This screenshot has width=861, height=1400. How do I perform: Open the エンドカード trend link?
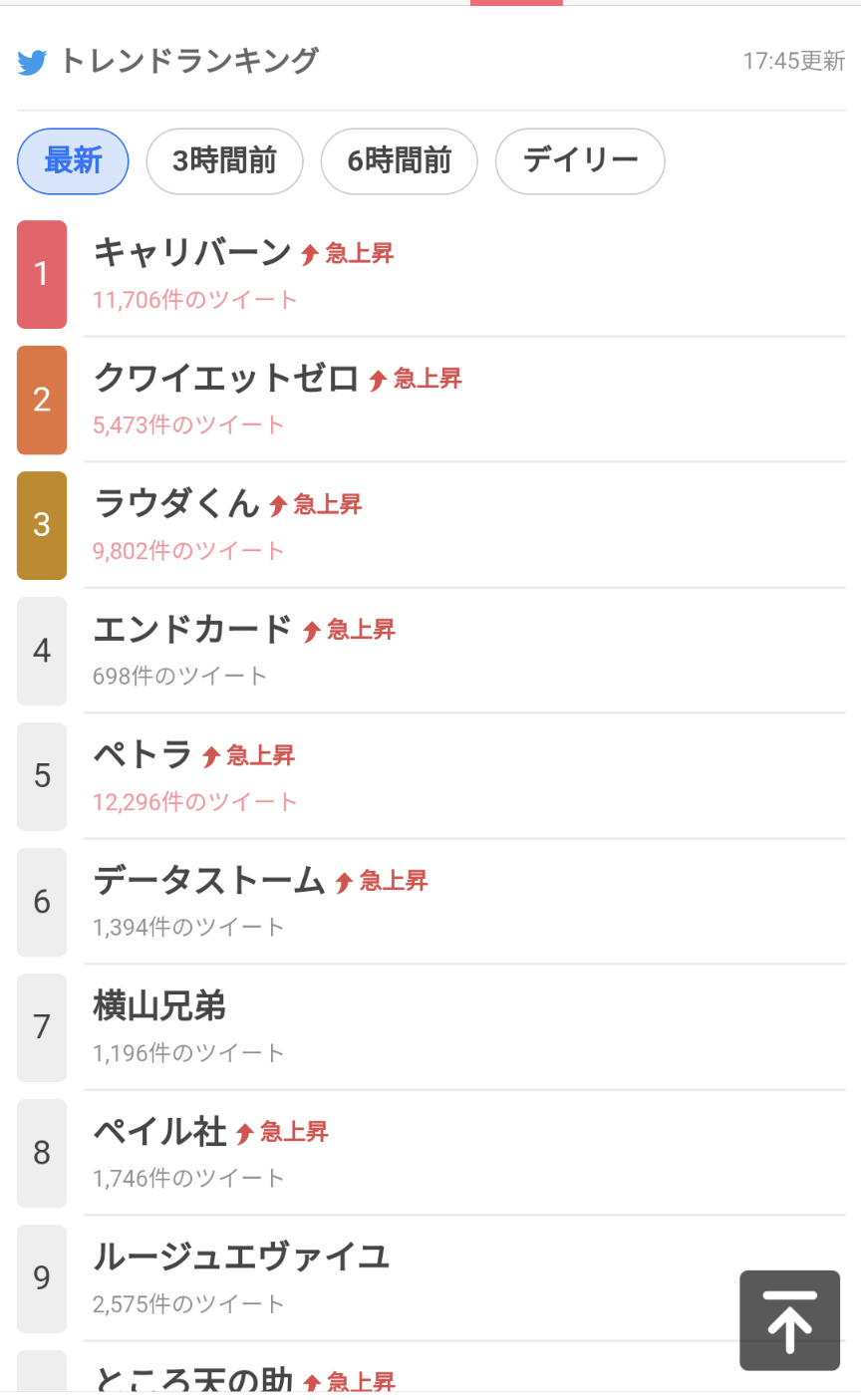tap(192, 630)
